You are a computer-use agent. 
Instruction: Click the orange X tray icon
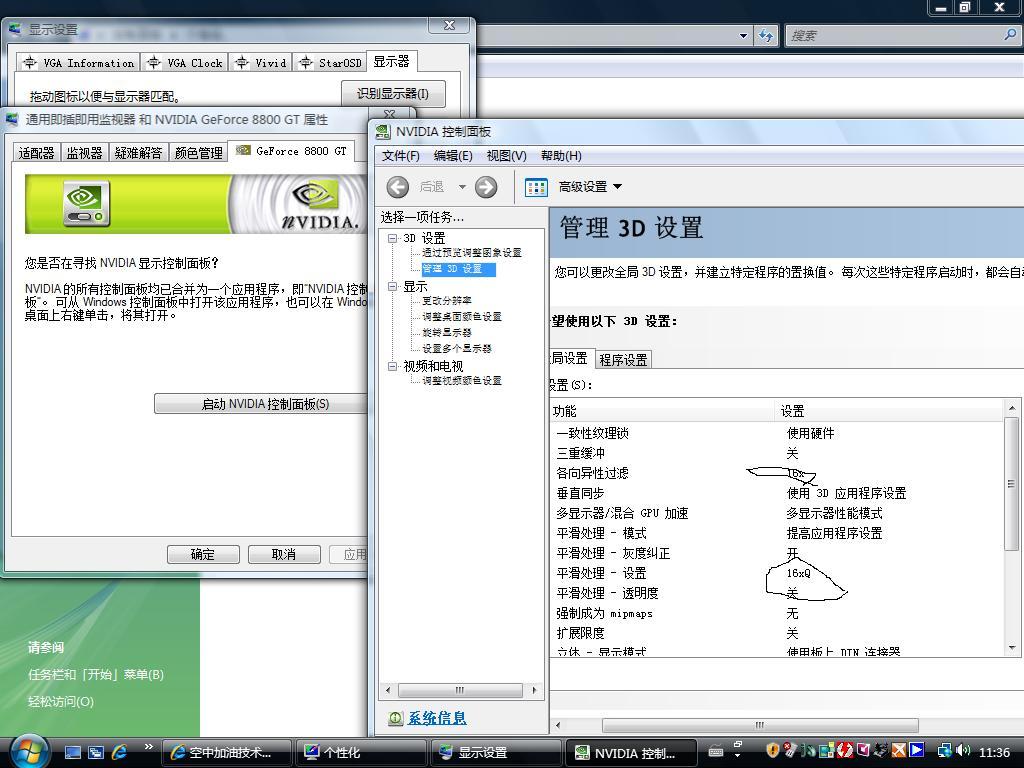click(x=899, y=751)
